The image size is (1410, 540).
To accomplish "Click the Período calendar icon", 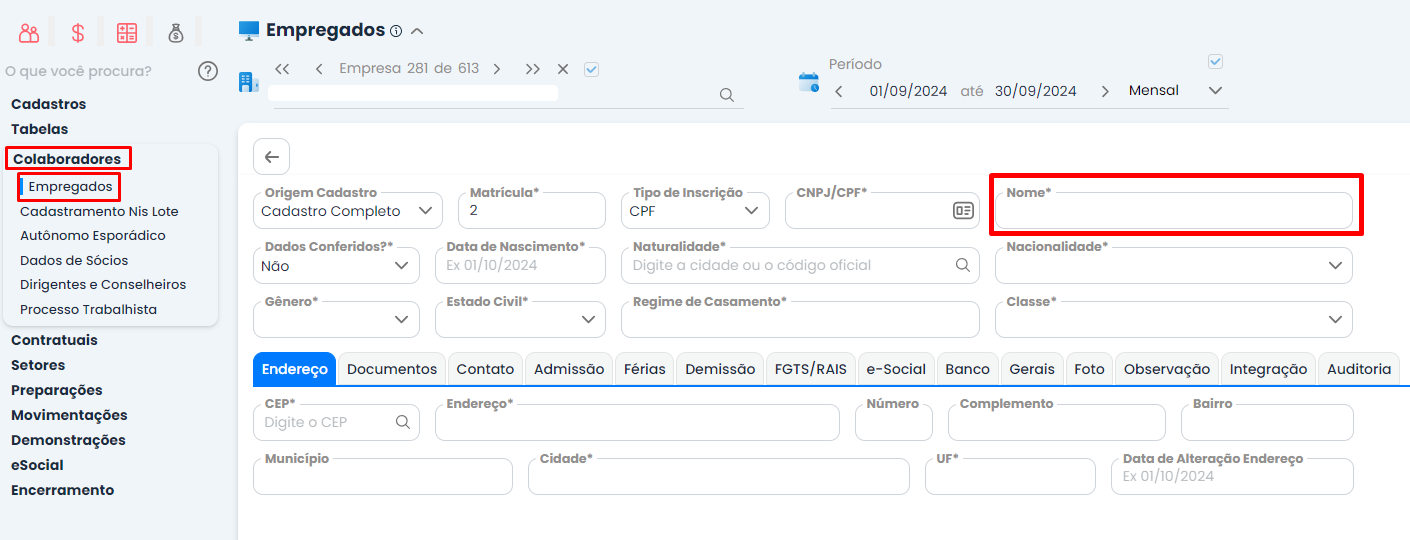I will [x=808, y=83].
